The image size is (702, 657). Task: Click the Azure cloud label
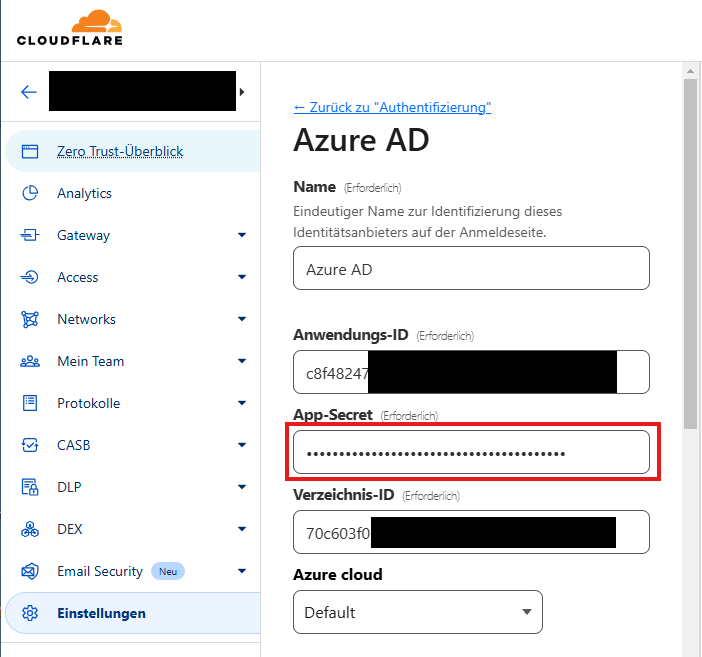[338, 575]
